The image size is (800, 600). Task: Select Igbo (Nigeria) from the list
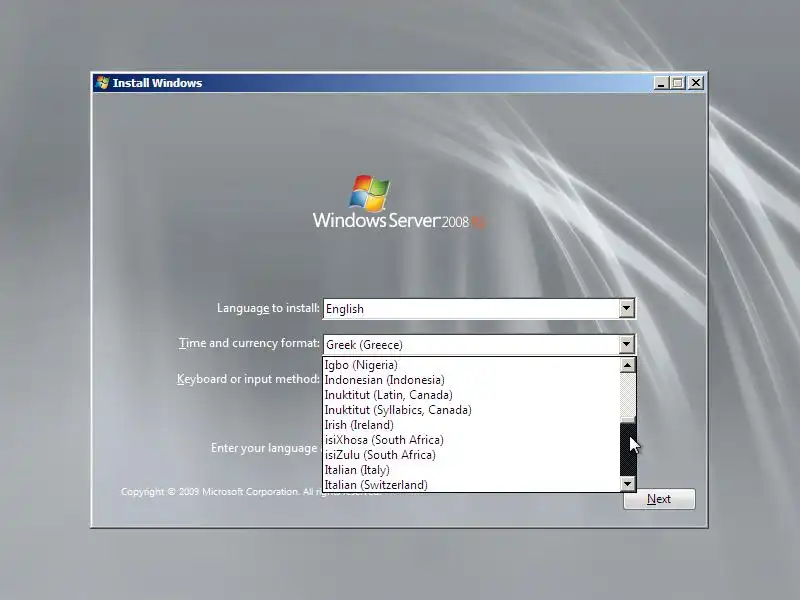[x=471, y=365]
